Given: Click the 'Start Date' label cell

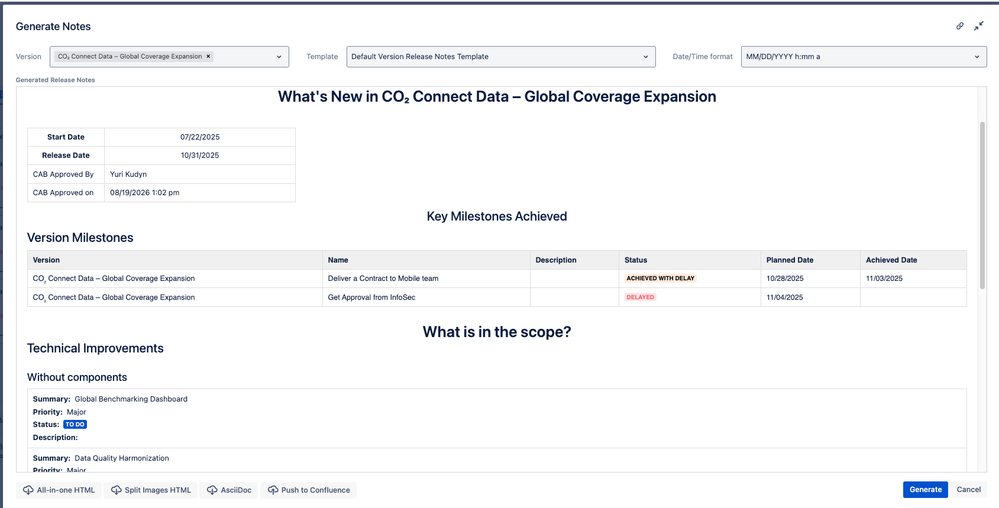Looking at the screenshot, I should pos(66,137).
